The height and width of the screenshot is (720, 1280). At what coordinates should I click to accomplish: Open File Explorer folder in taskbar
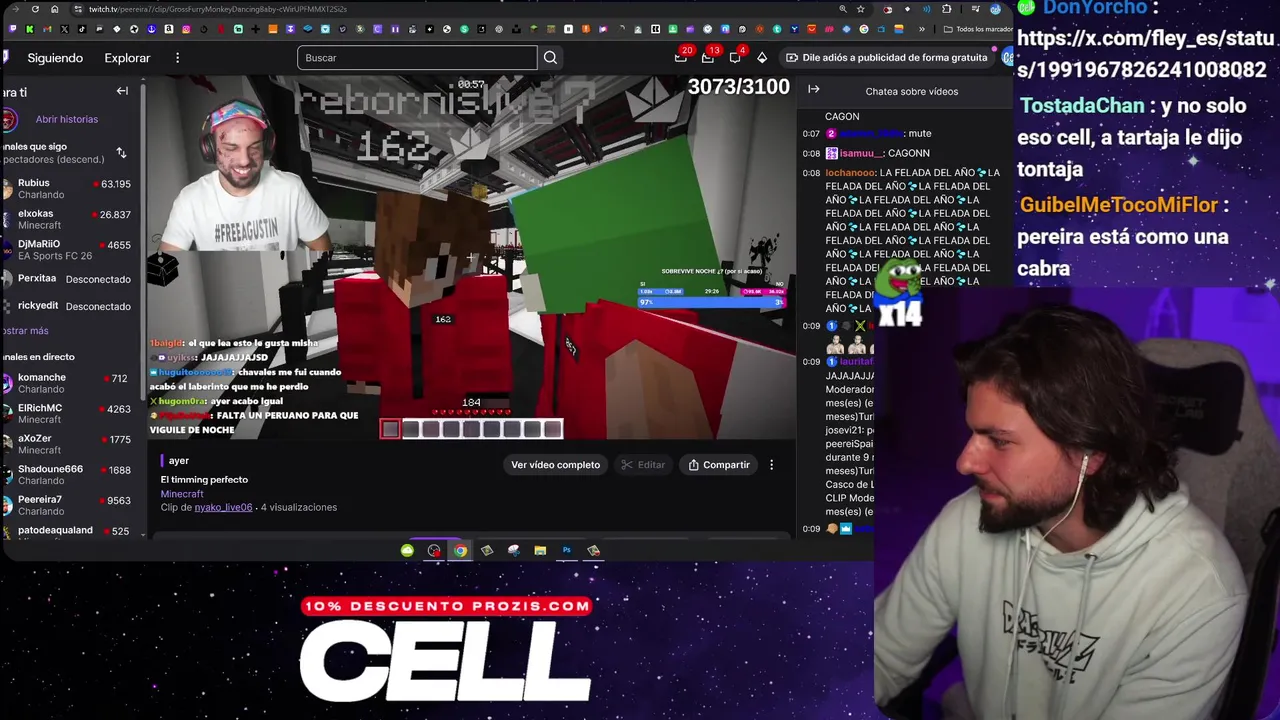pos(540,550)
